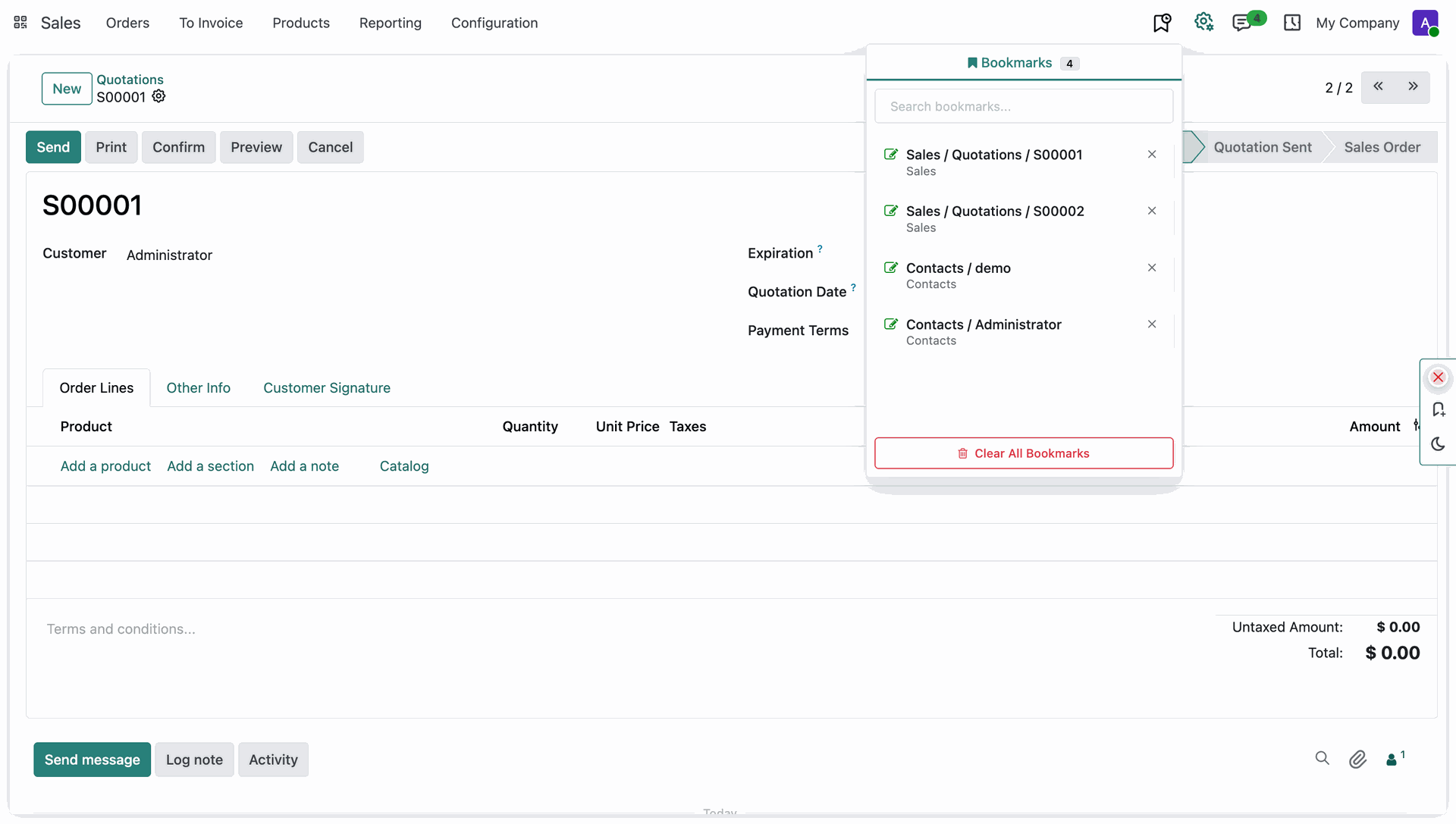The height and width of the screenshot is (824, 1456).
Task: Remove the Sales / Quotations / S00002 bookmark
Action: point(1152,211)
